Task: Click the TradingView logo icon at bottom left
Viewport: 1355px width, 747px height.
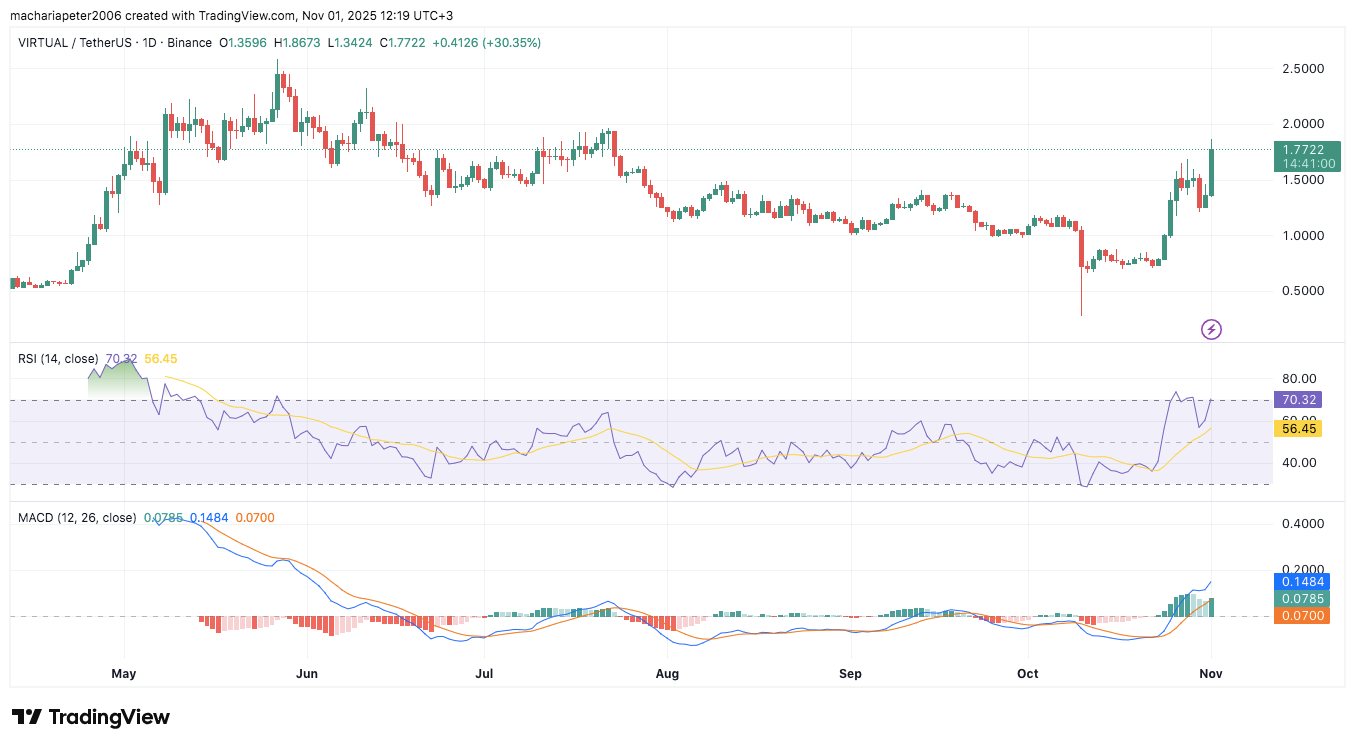Action: [x=27, y=717]
